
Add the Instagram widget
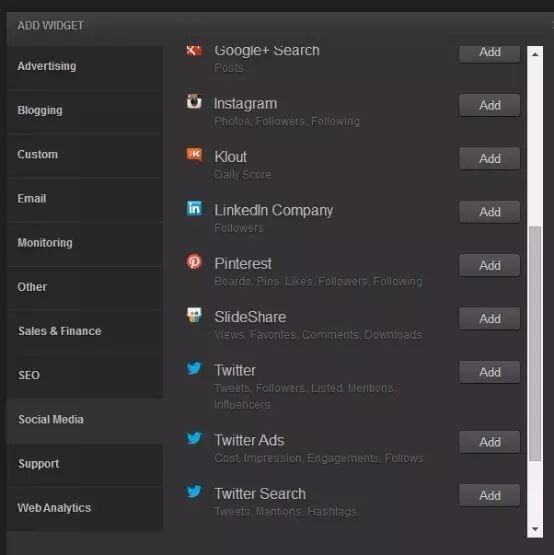490,105
